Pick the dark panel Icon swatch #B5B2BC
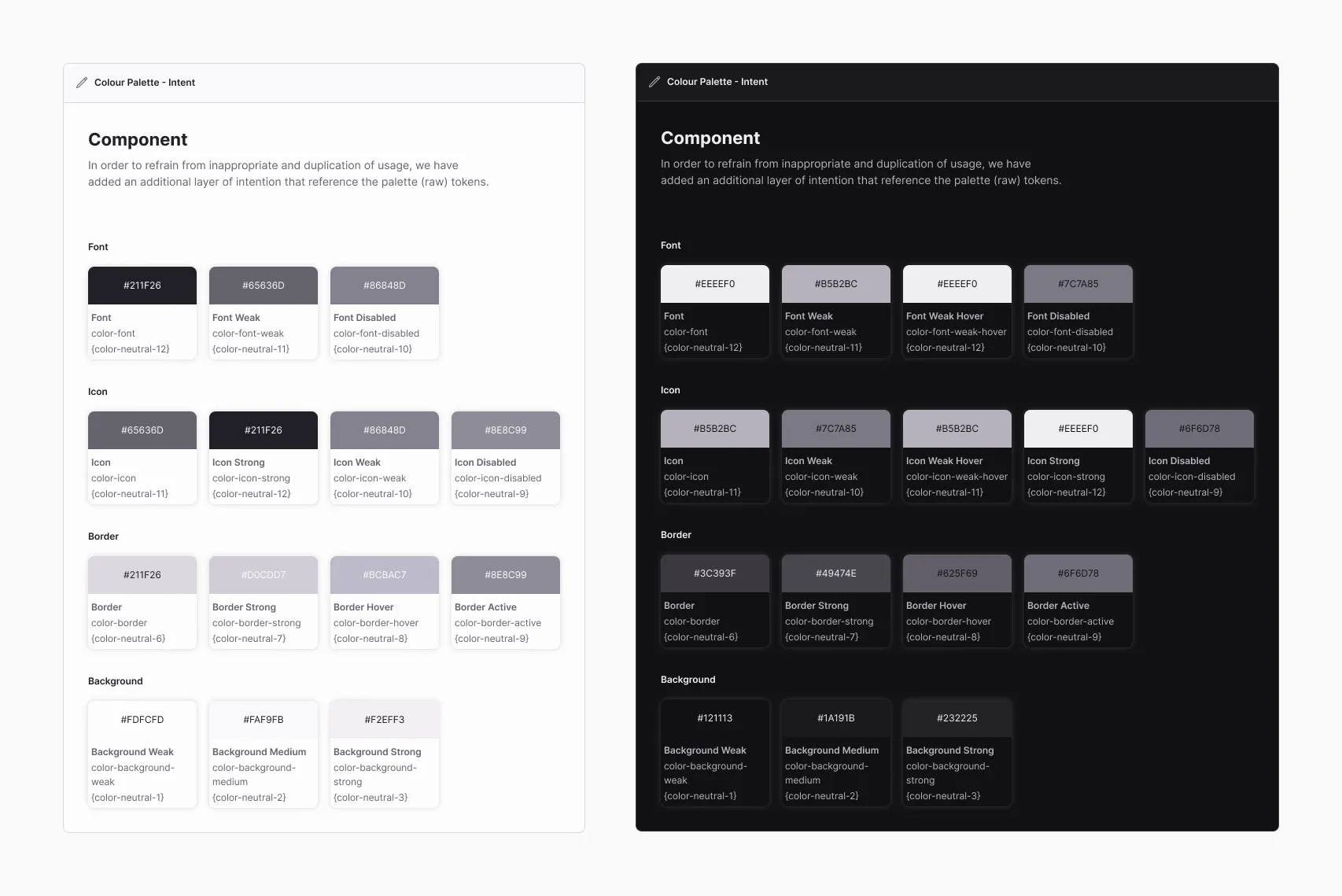Viewport: 1342px width, 896px height. click(715, 429)
